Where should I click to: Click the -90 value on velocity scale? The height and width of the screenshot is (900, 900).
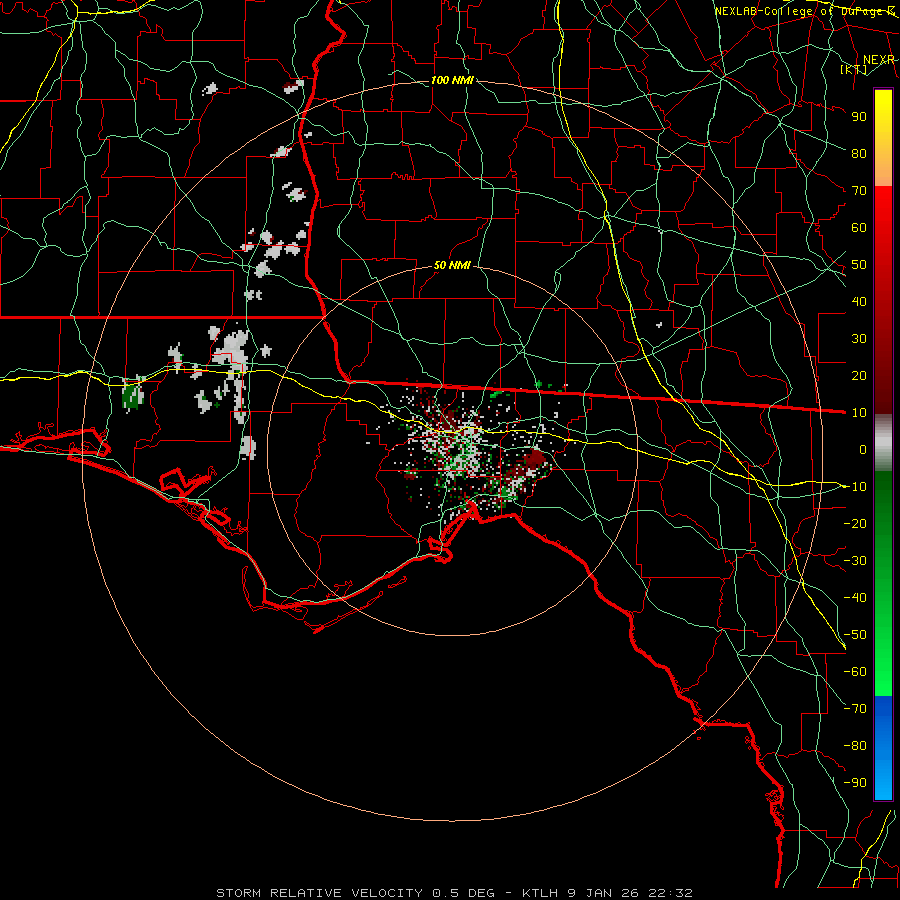click(855, 783)
